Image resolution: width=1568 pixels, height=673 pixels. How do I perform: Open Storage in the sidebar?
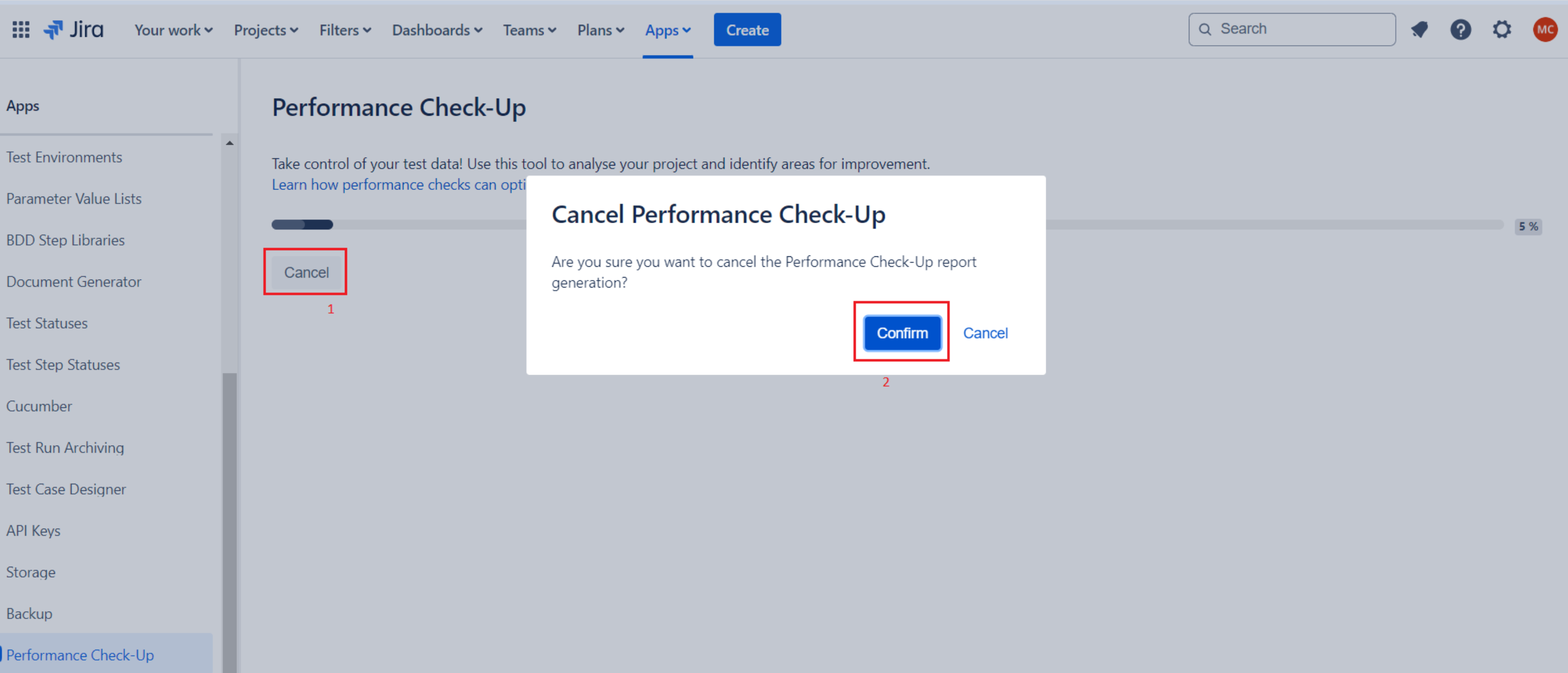(31, 572)
